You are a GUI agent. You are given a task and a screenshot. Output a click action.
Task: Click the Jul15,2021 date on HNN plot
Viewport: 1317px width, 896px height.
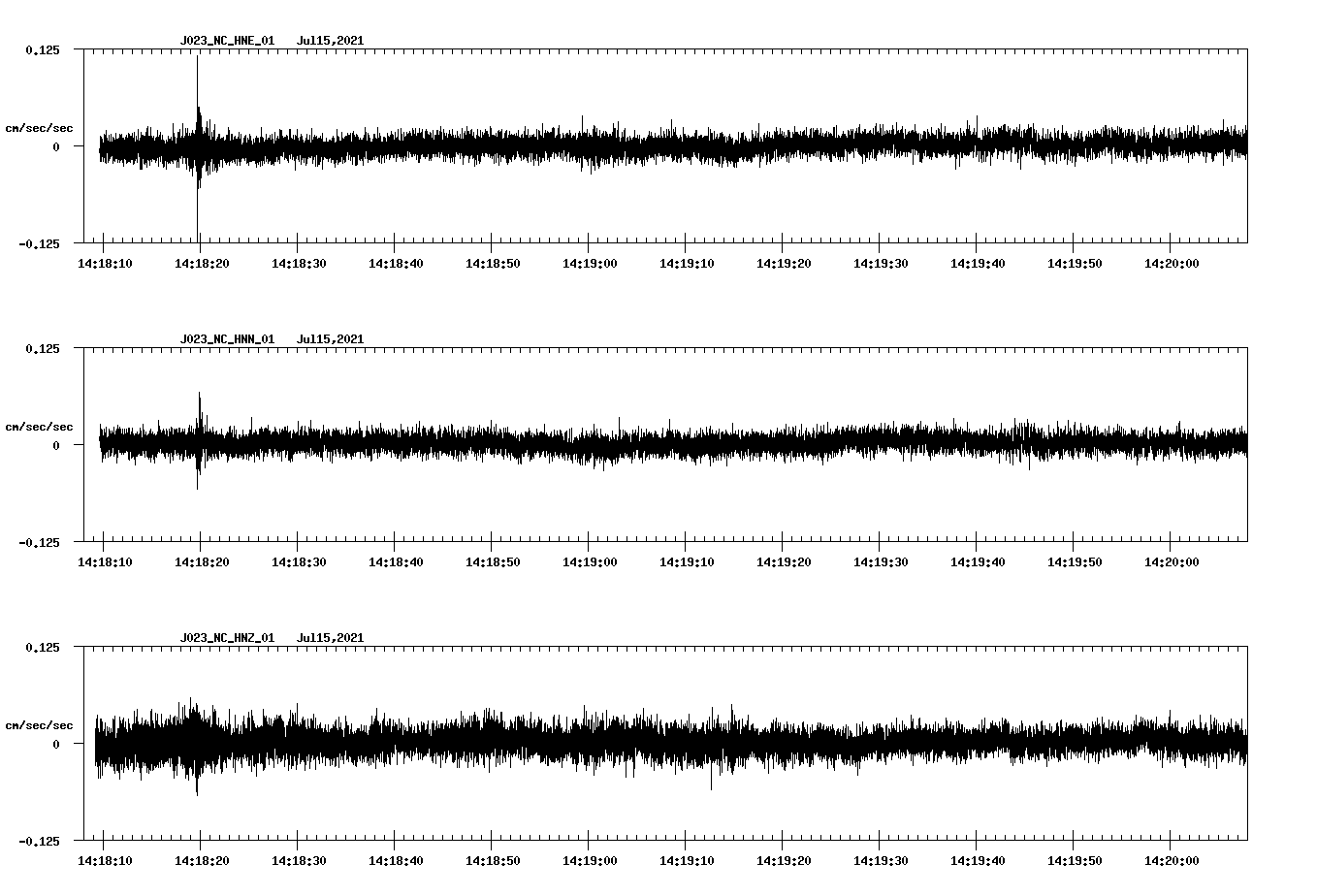pyautogui.click(x=330, y=339)
